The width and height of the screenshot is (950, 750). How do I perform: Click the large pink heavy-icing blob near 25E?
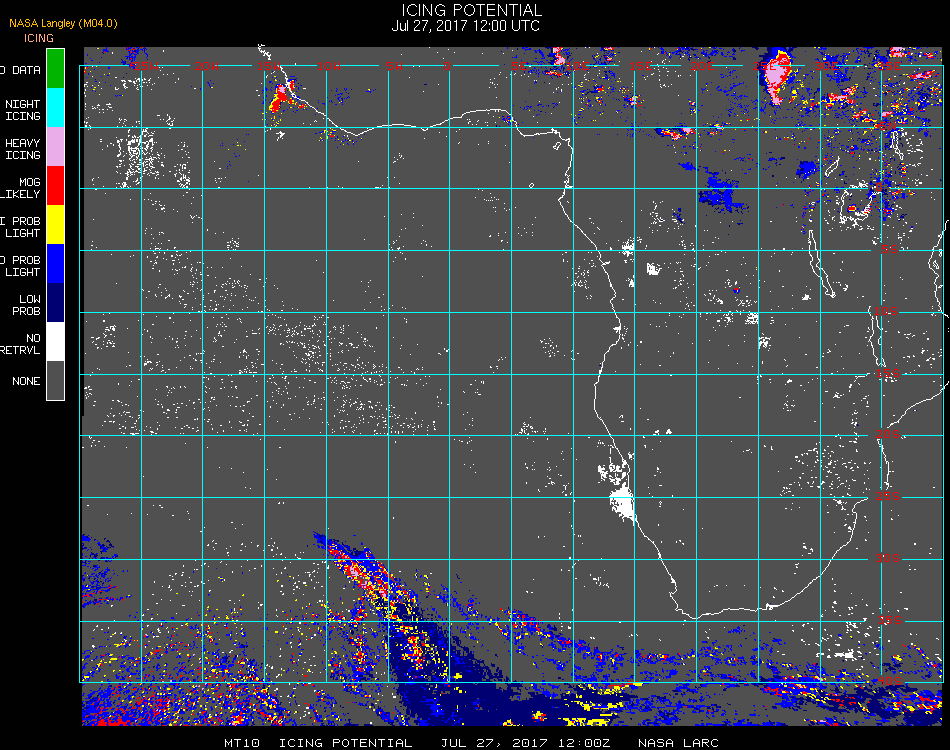tap(777, 78)
